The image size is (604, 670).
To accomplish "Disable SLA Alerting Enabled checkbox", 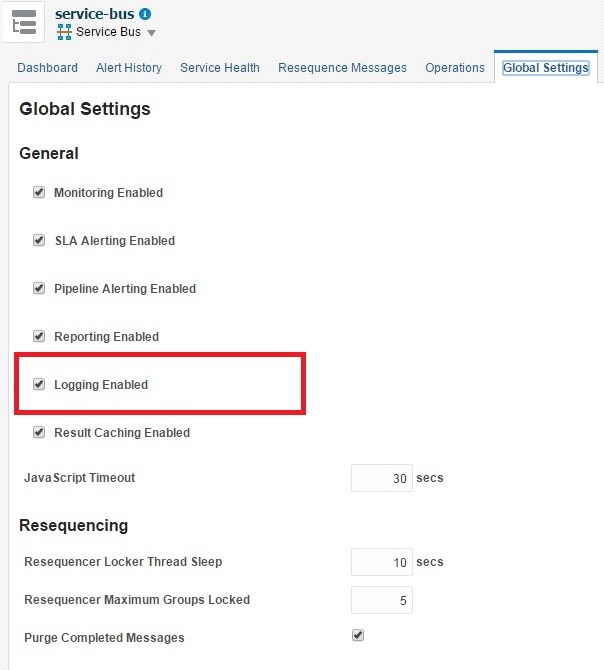I will coord(39,240).
